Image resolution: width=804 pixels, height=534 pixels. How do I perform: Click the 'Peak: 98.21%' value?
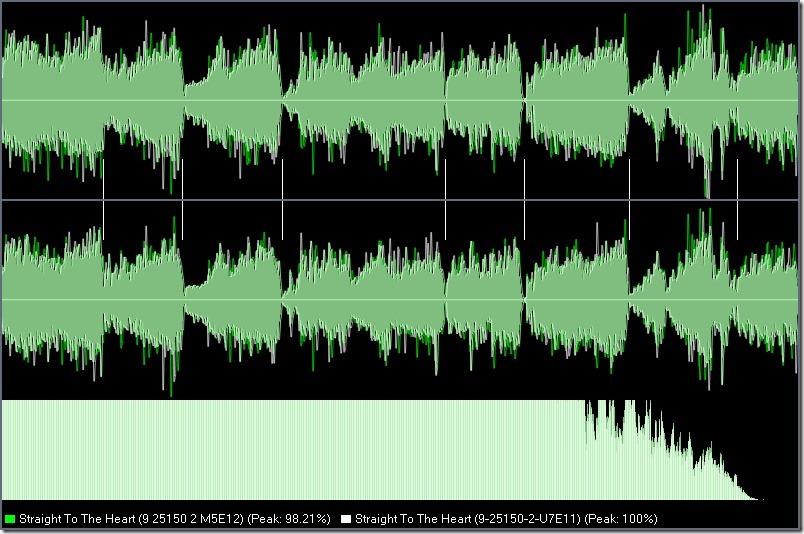[289, 519]
